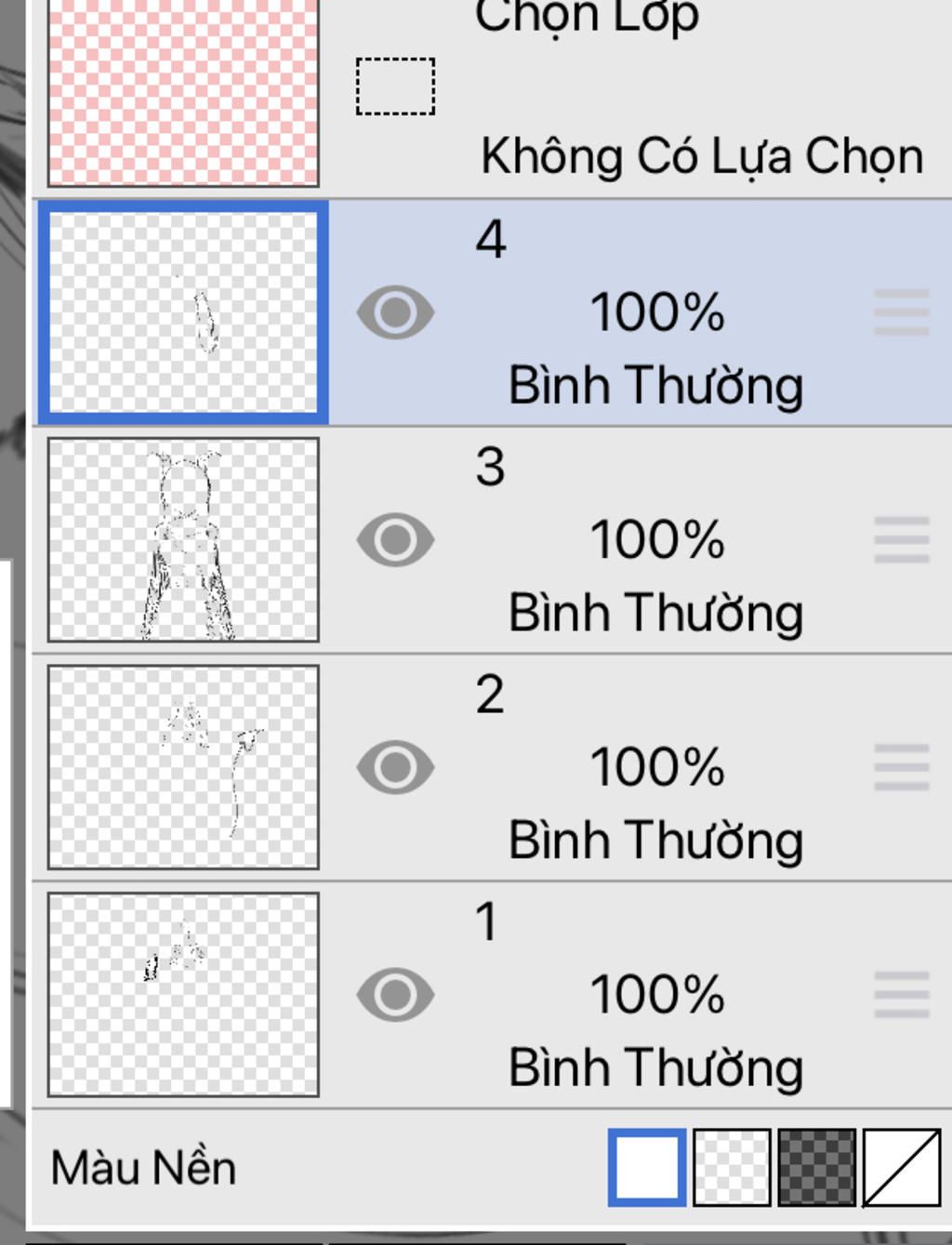Viewport: 952px width, 1245px height.
Task: Select layer 1 thumbnail preview
Action: pyautogui.click(x=183, y=995)
